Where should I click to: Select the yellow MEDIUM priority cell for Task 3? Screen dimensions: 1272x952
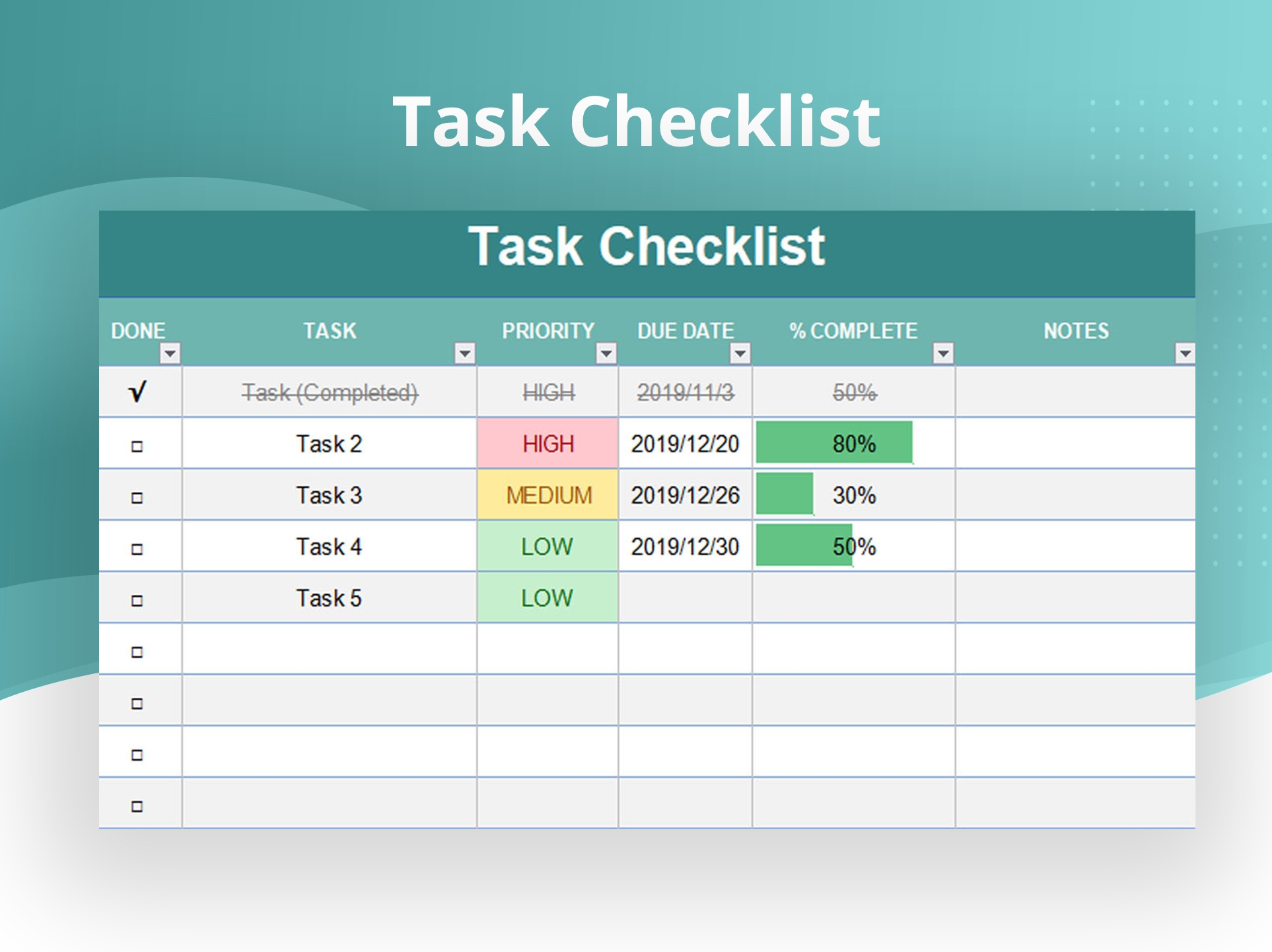(x=548, y=496)
